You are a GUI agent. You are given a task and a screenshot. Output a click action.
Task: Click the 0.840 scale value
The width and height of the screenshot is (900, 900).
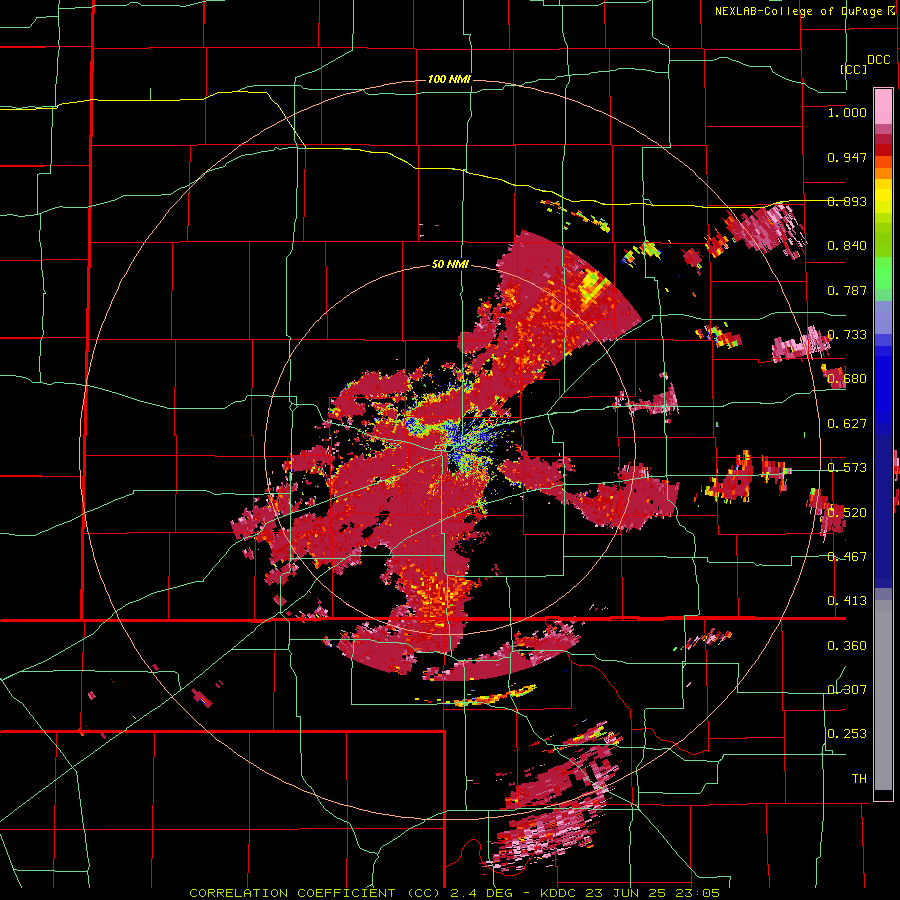pos(847,246)
